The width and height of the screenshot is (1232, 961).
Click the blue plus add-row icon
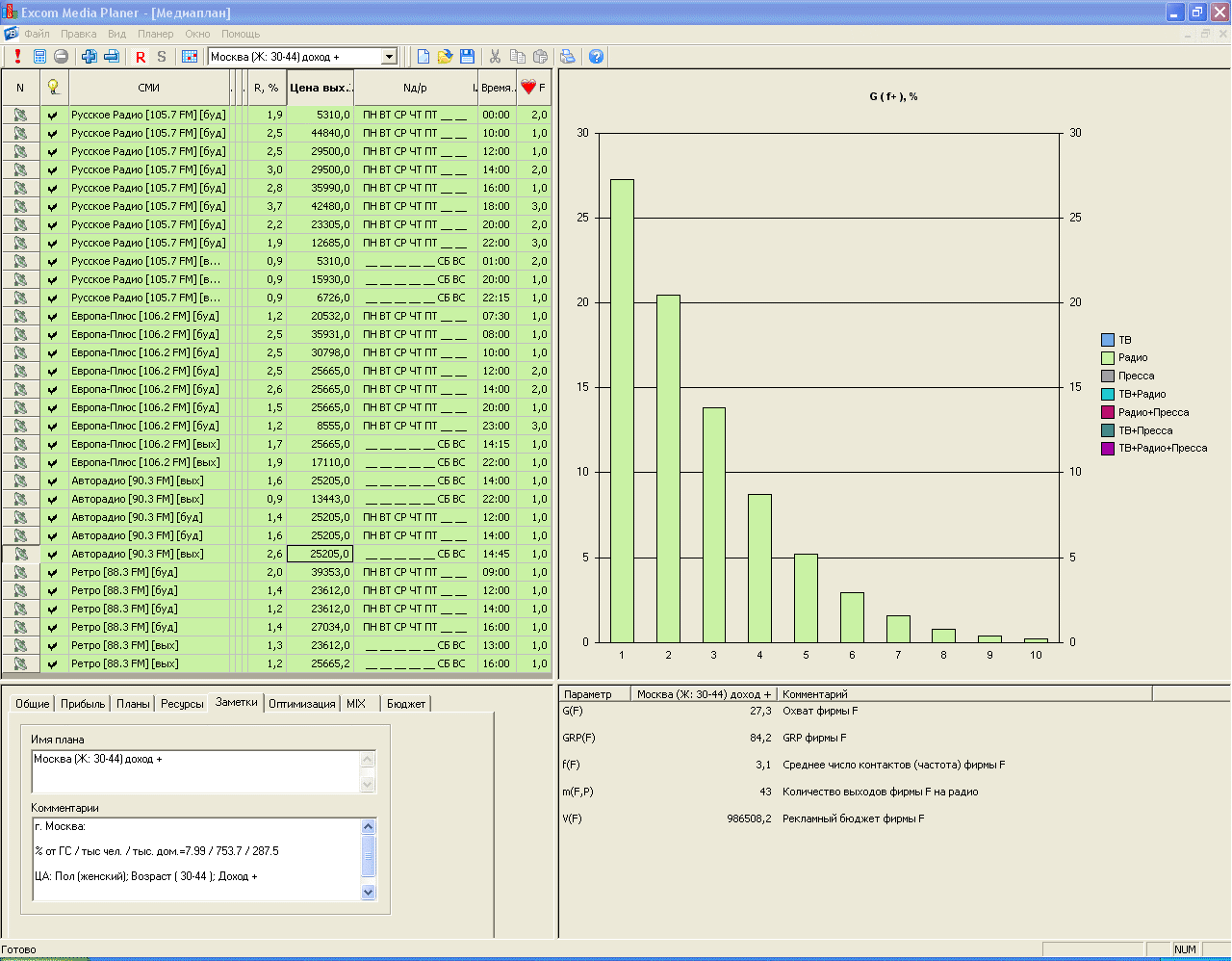pos(90,57)
